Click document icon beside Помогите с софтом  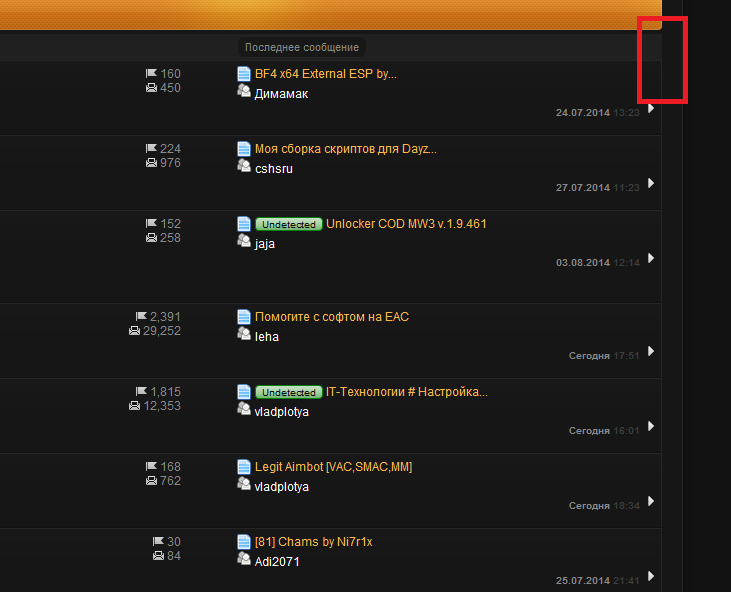pos(244,317)
